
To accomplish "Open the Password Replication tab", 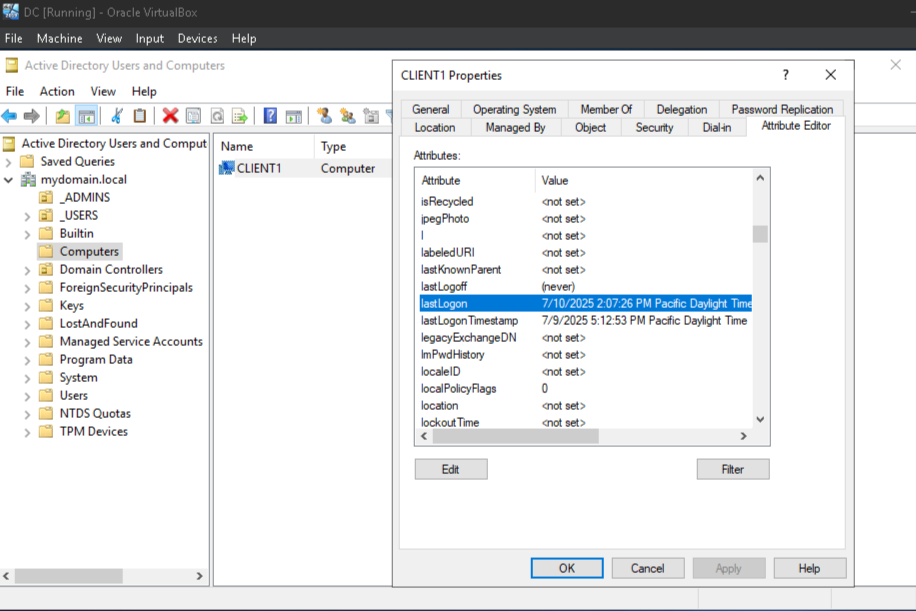I will [x=782, y=109].
